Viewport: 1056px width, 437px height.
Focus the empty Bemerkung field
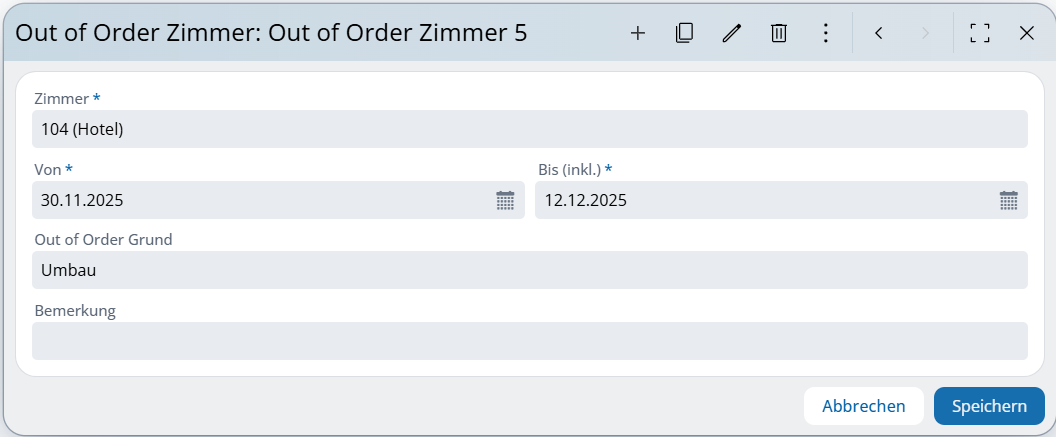[530, 341]
